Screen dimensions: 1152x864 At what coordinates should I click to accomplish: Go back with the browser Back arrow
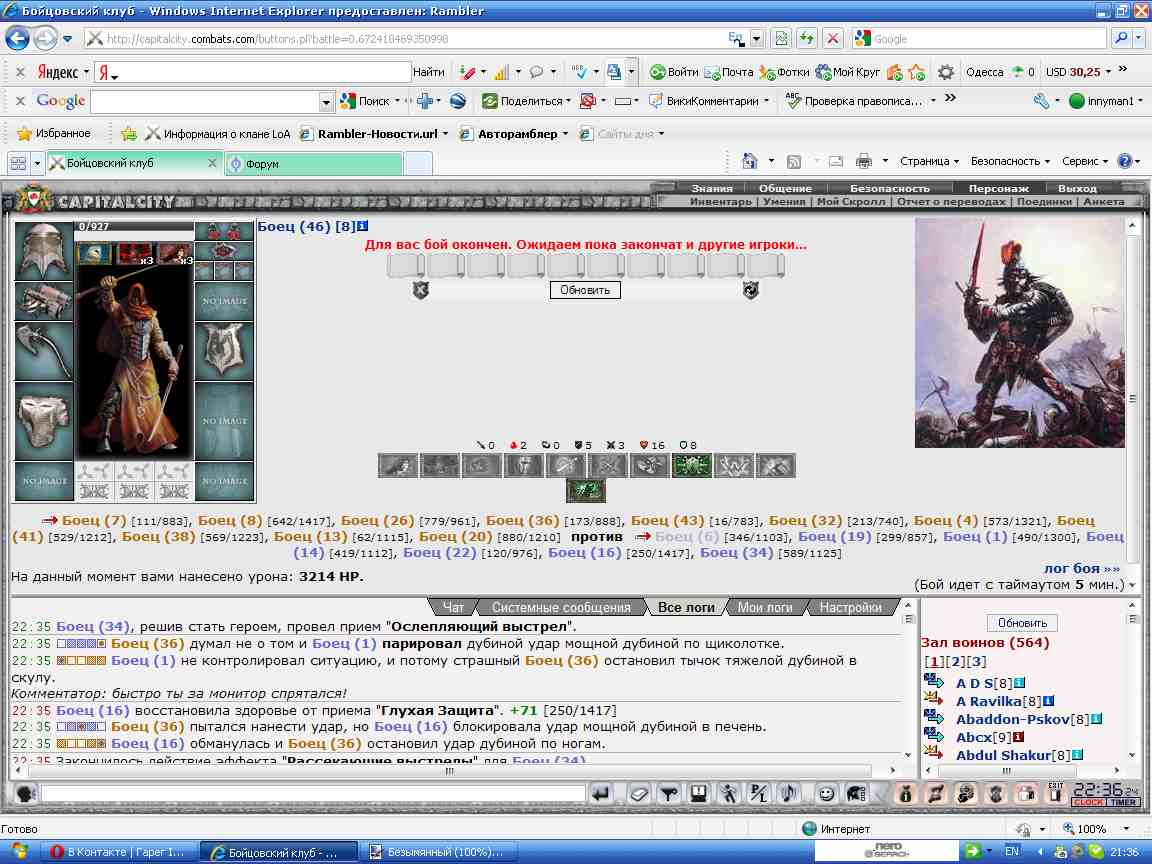tap(18, 38)
